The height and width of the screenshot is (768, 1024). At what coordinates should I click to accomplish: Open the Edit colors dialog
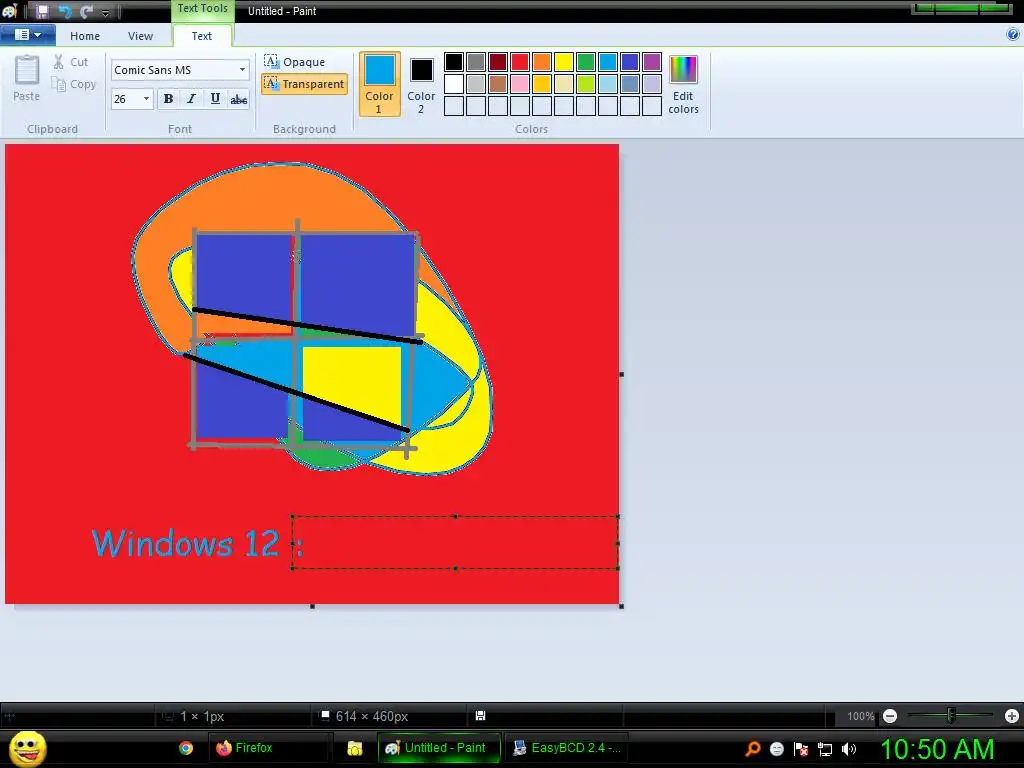click(683, 84)
